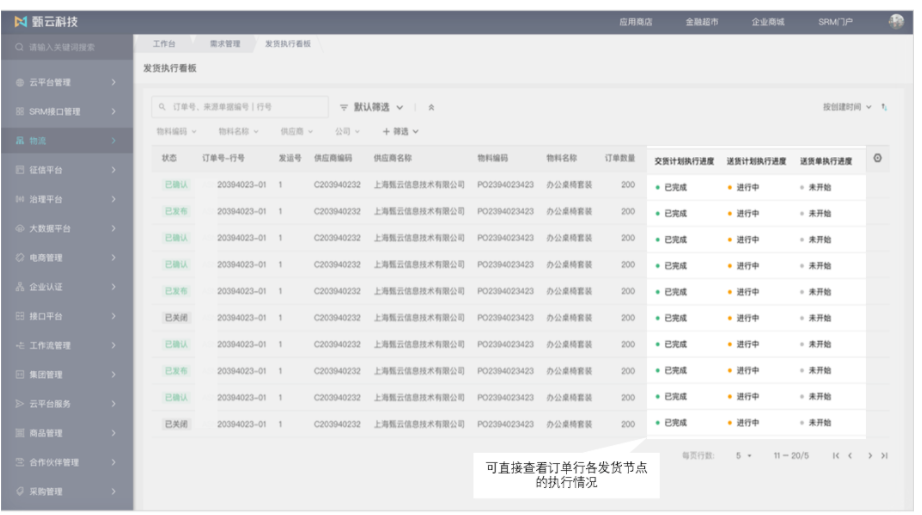Click the 订单号-行号 column header
Viewport: 922px width, 515px height.
(x=223, y=158)
